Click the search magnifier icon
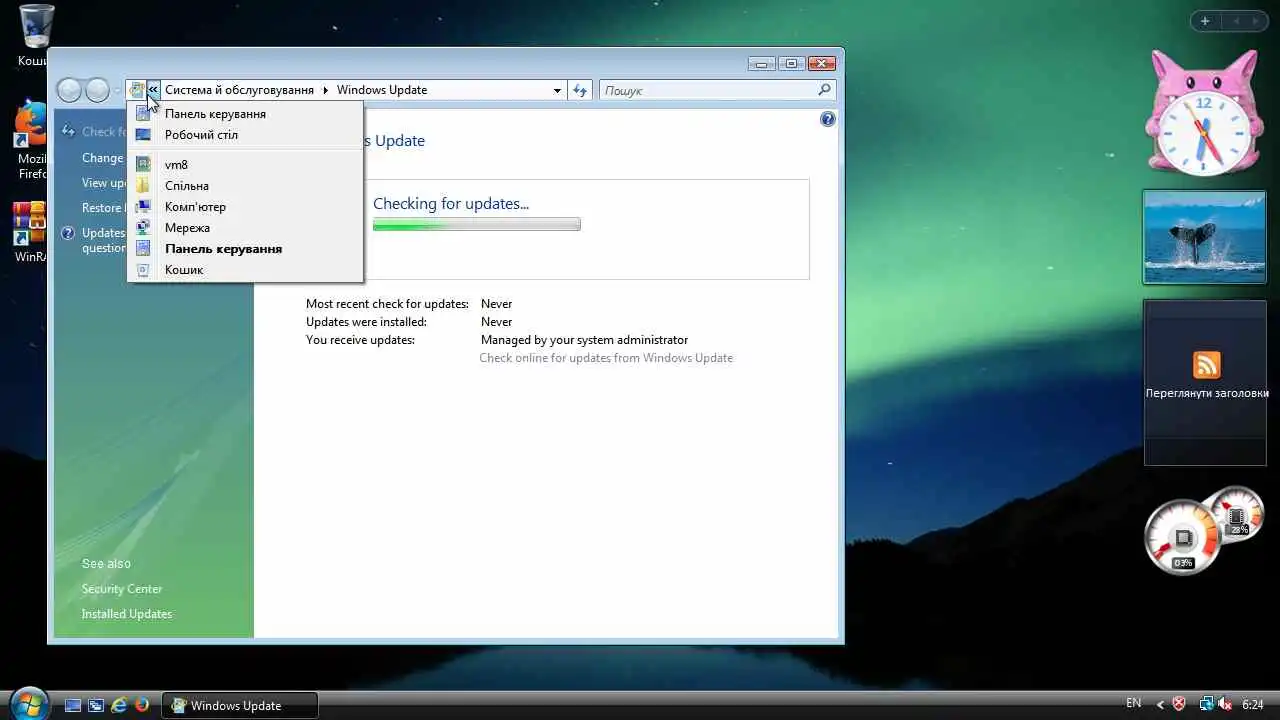The width and height of the screenshot is (1280, 720). (824, 90)
